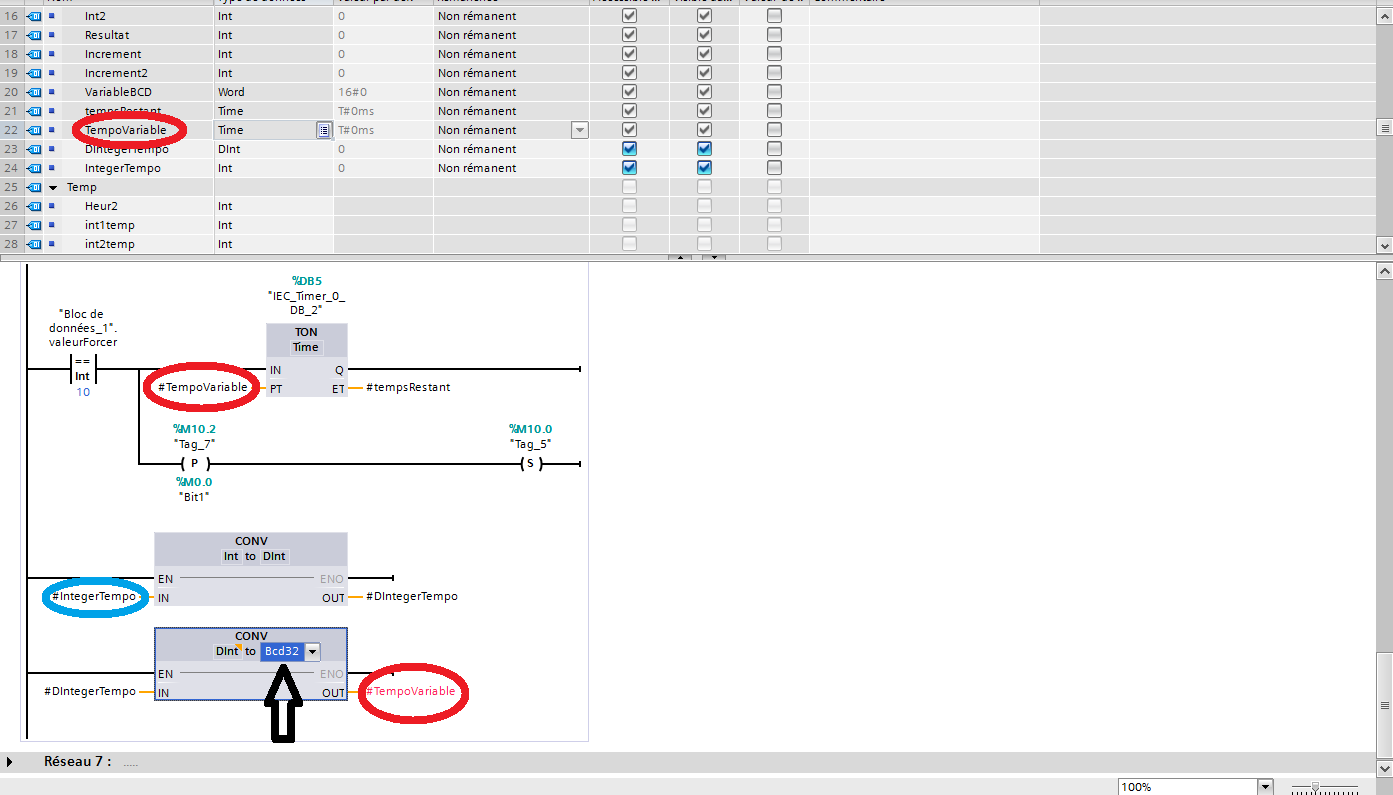Click the tag icon in the int2temp row
The width and height of the screenshot is (1393, 795).
[x=33, y=244]
